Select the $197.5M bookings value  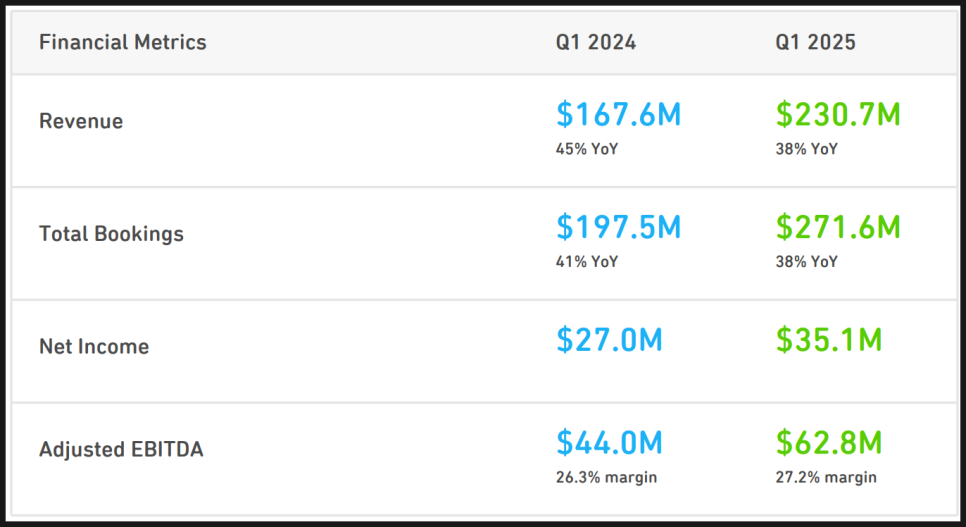[x=618, y=227]
